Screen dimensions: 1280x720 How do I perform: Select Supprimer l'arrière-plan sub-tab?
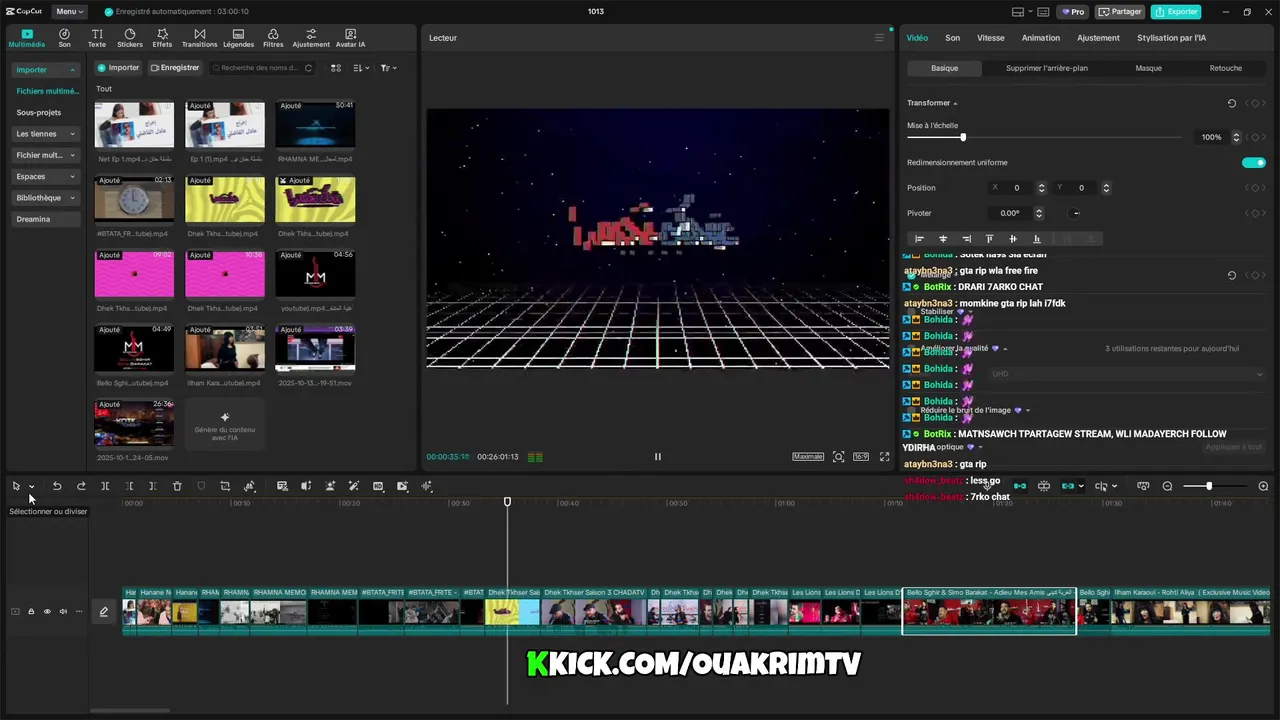point(1046,68)
